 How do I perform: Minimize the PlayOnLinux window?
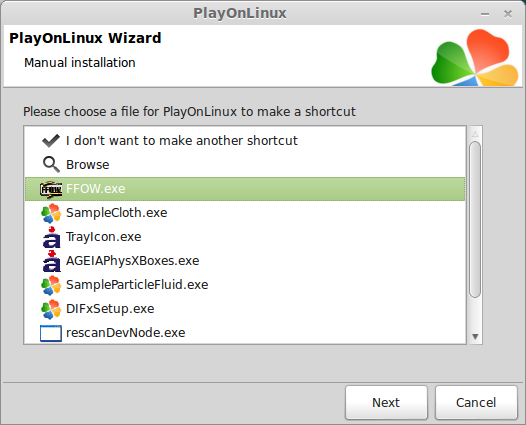485,14
